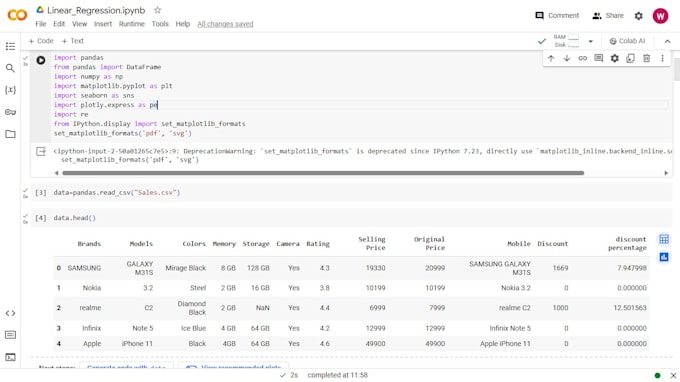Click the All changes saved link
Image resolution: width=680 pixels, height=382 pixels.
coord(225,24)
